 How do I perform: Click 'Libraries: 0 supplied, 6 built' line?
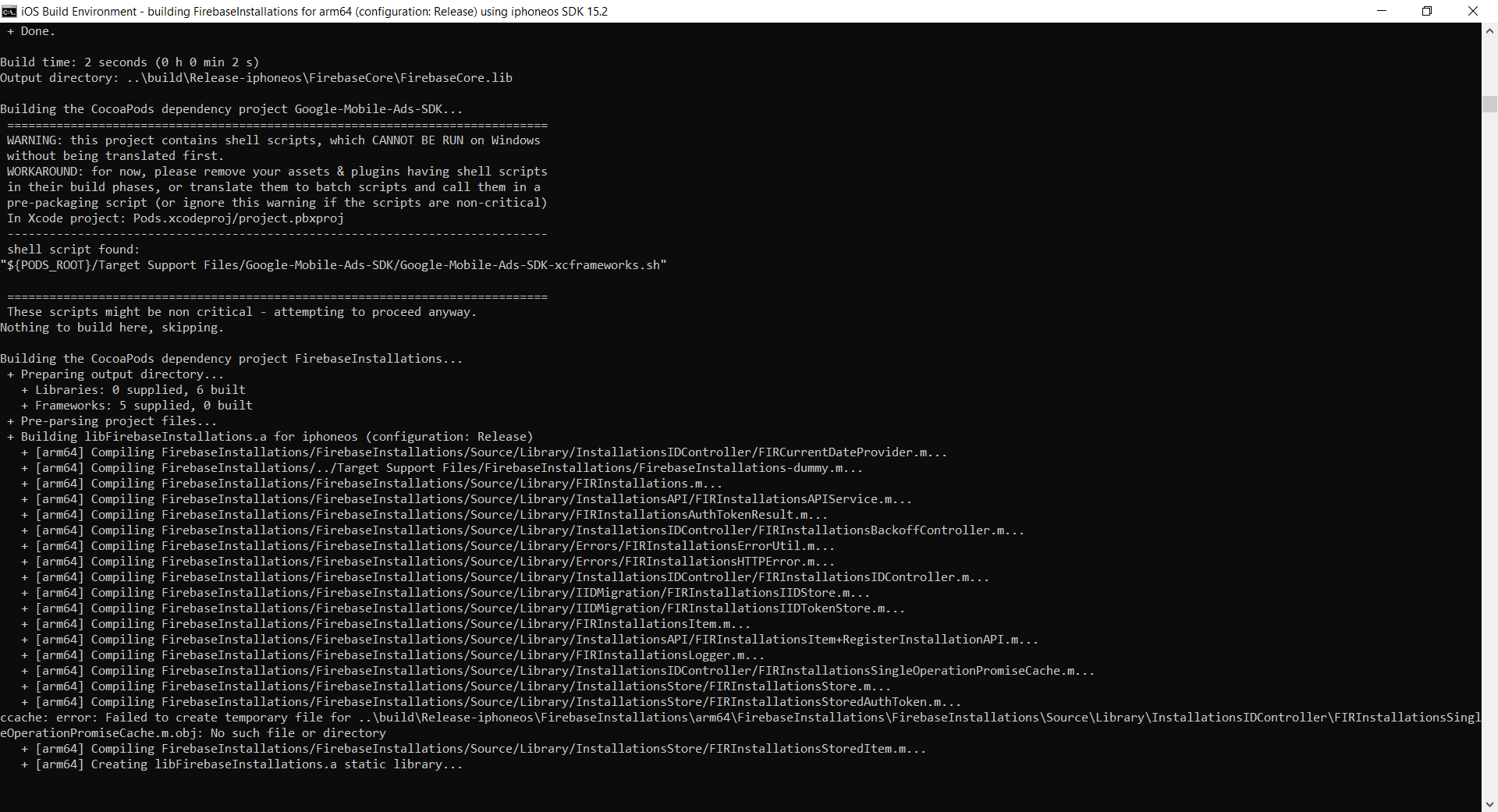pos(133,390)
